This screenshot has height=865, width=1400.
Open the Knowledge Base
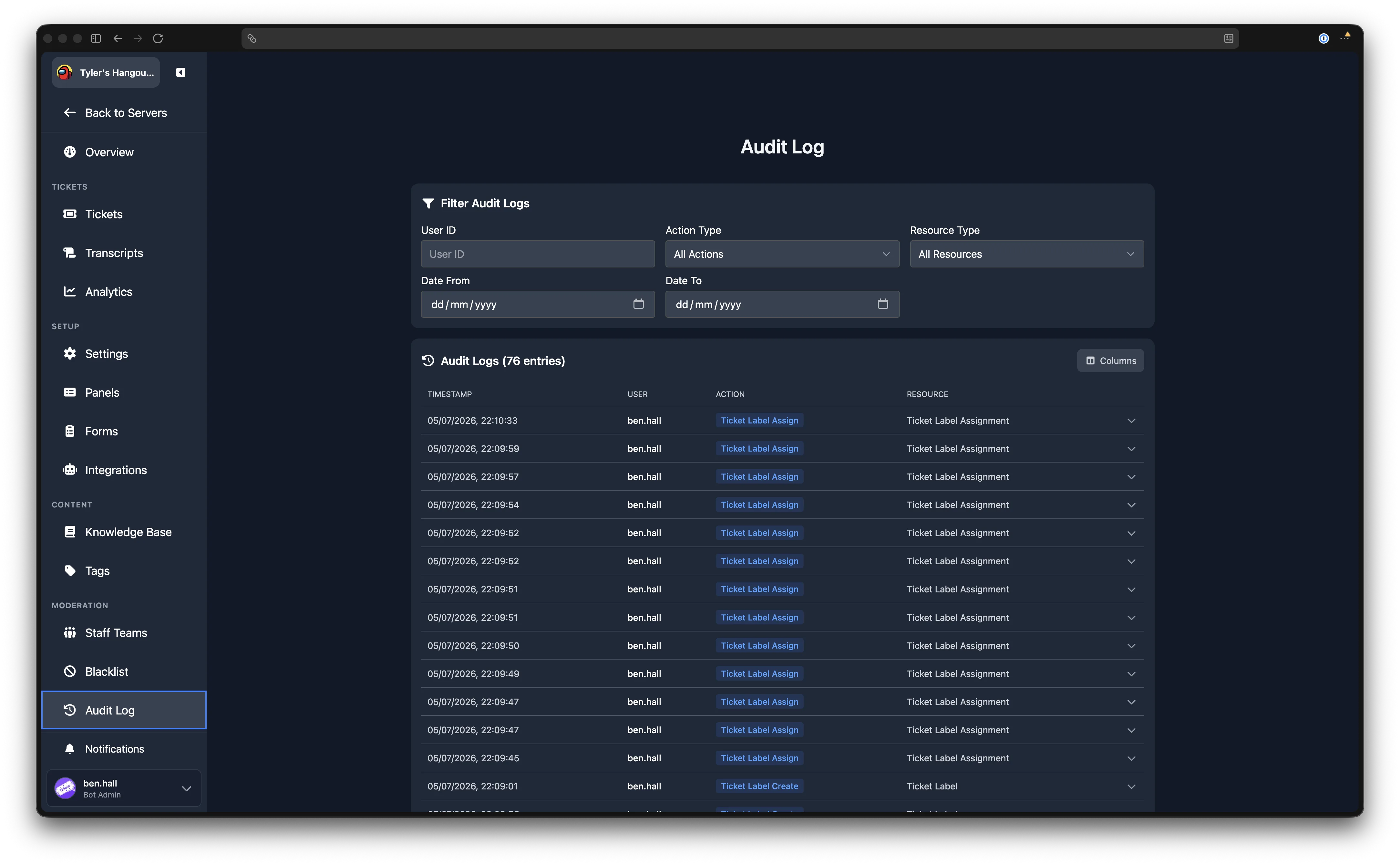124,532
